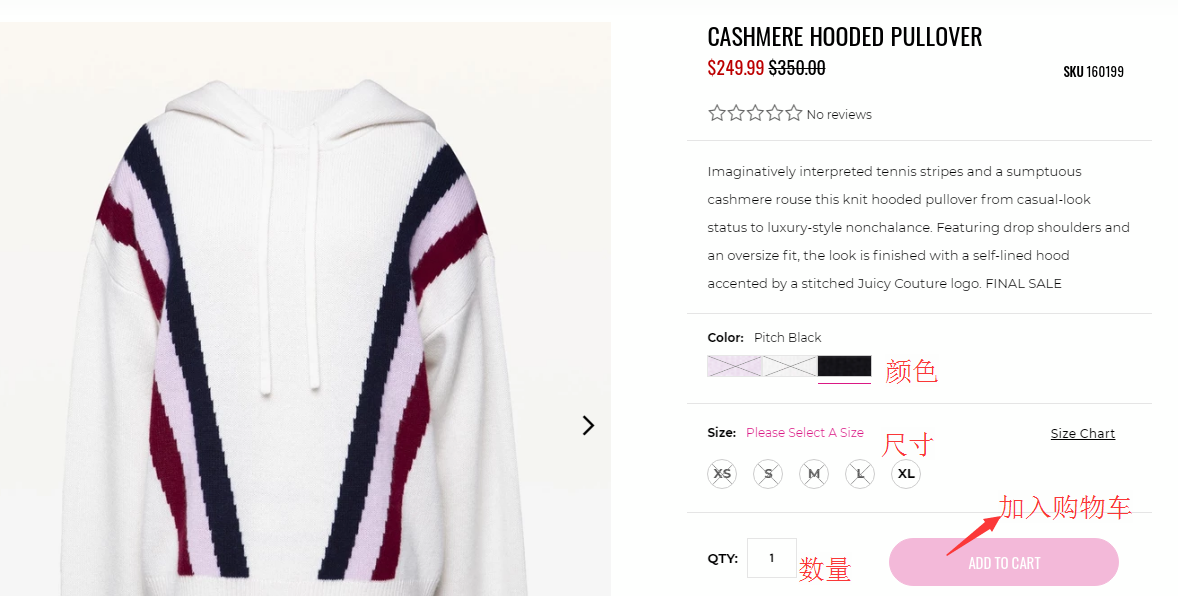Choose the crossed-out lavender color swatch
Viewport: 1178px width, 596px height.
(x=735, y=366)
